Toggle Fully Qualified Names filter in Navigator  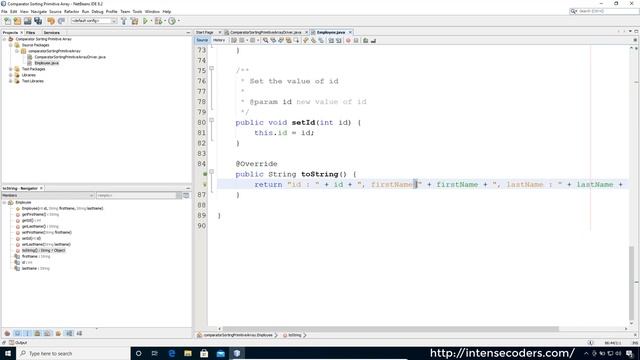(58, 333)
